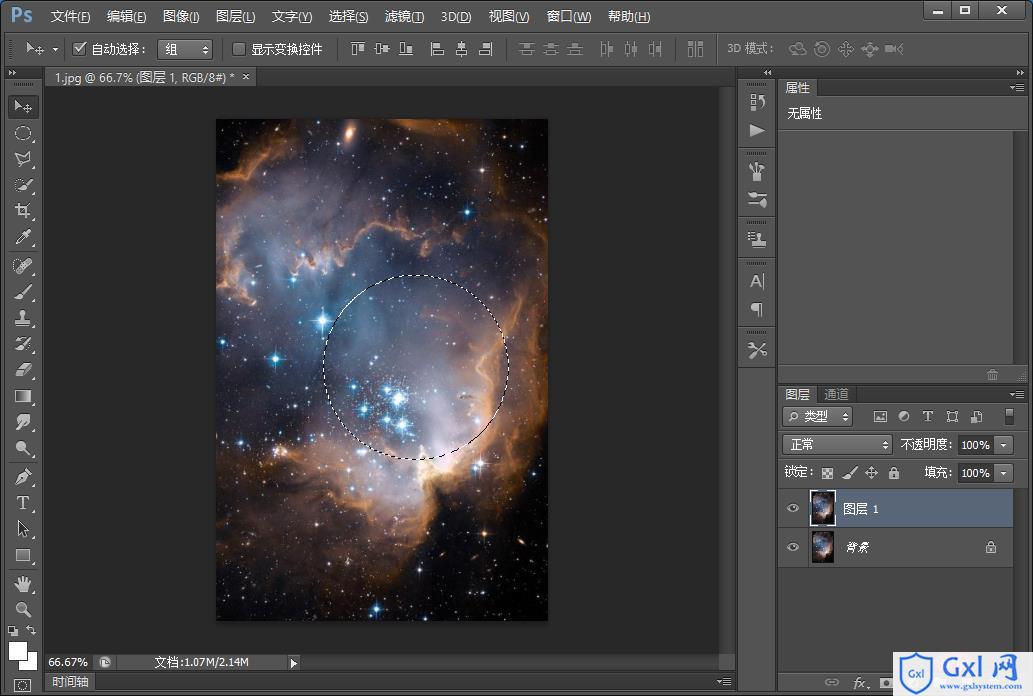The image size is (1033, 696).
Task: Open the 不透明度 opacity slider arrow
Action: 1003,445
